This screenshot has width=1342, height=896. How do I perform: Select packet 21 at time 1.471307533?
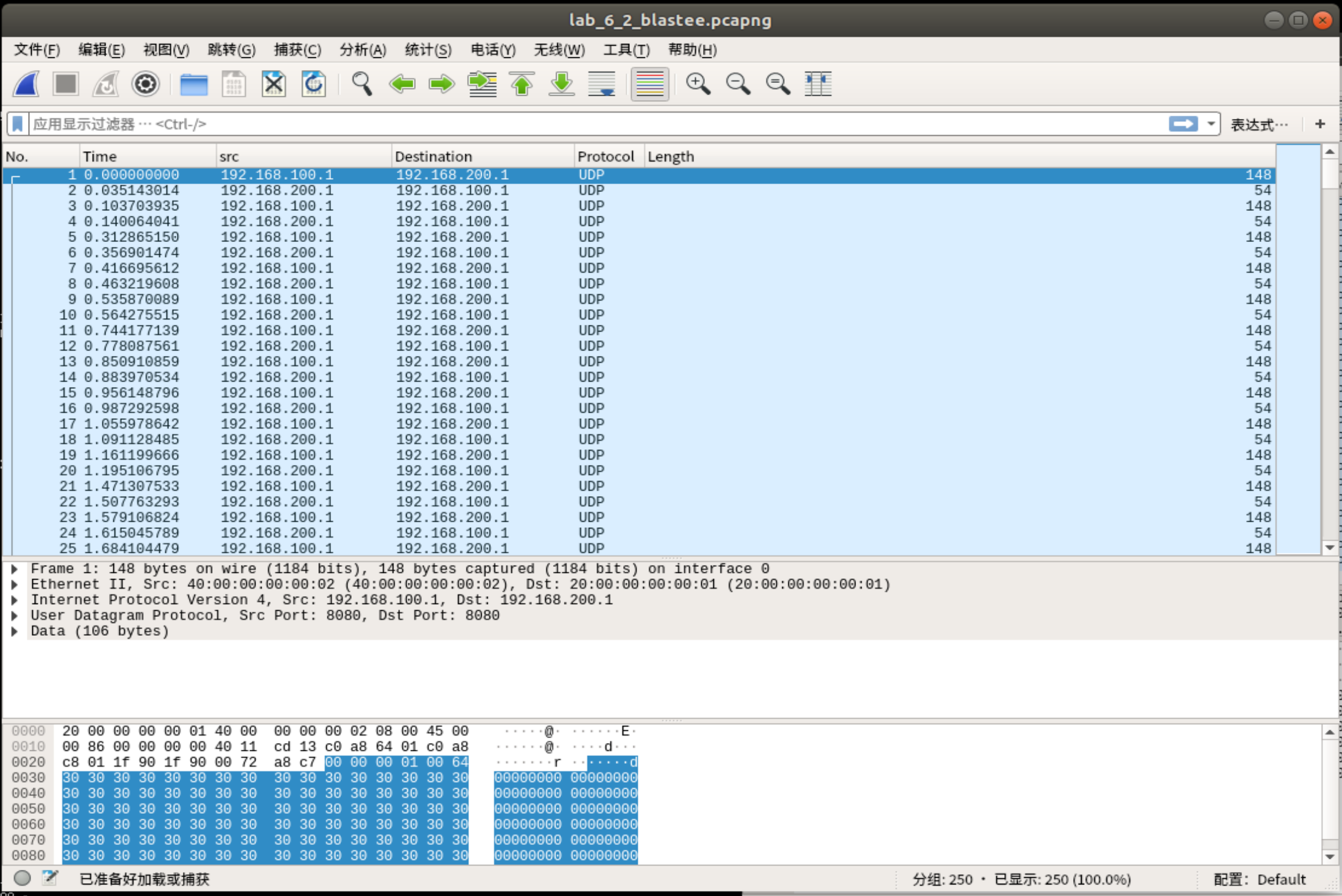[x=639, y=486]
